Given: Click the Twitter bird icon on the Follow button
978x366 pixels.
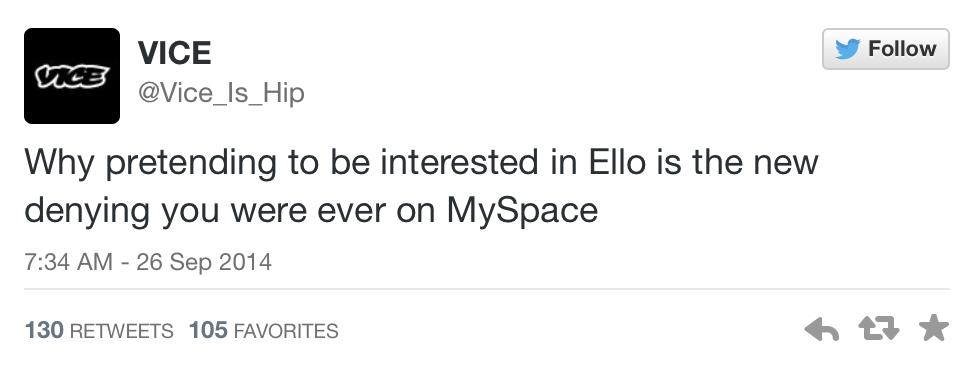Looking at the screenshot, I should tap(847, 49).
